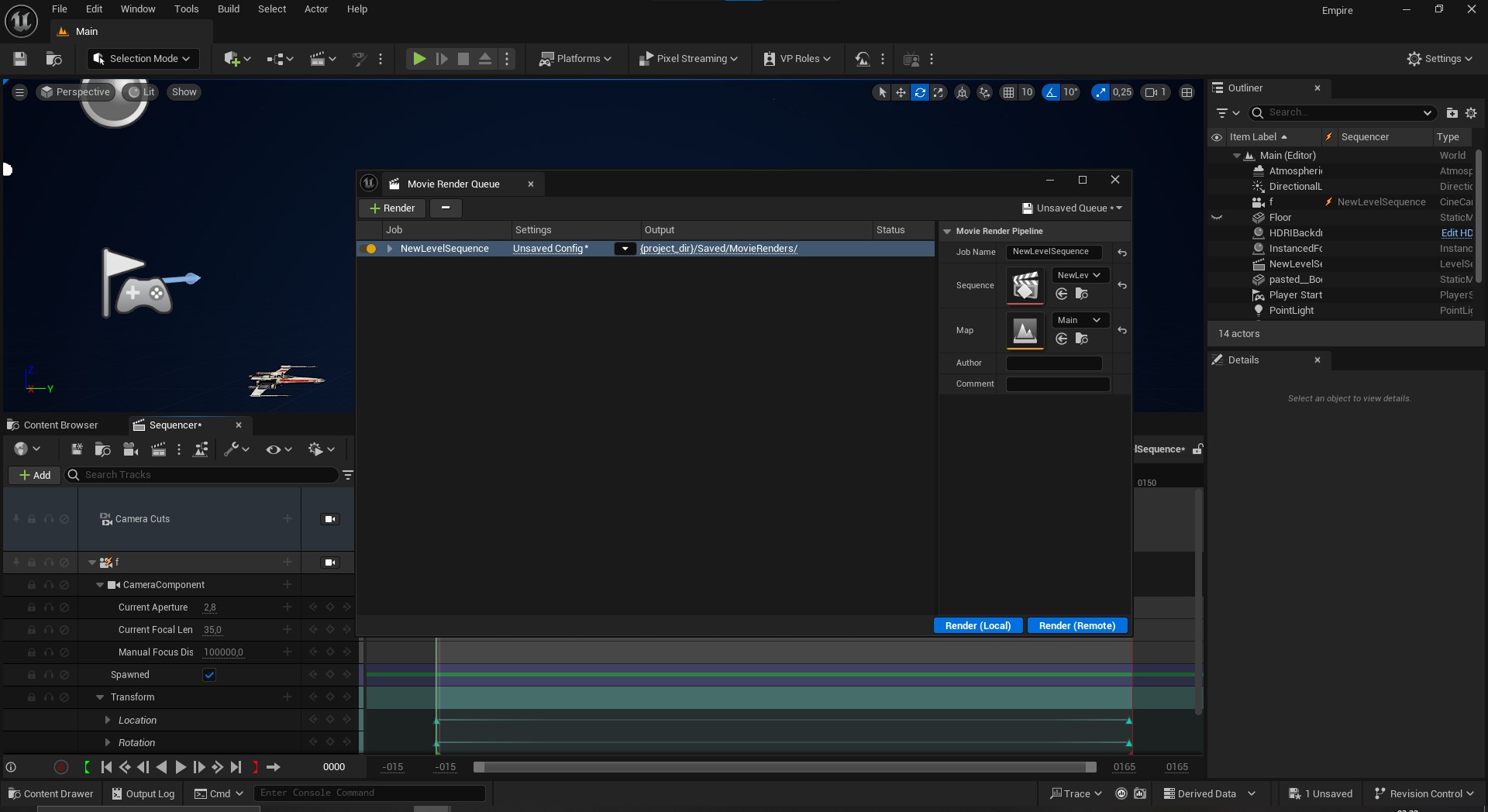Expand the Location track

tap(108, 721)
